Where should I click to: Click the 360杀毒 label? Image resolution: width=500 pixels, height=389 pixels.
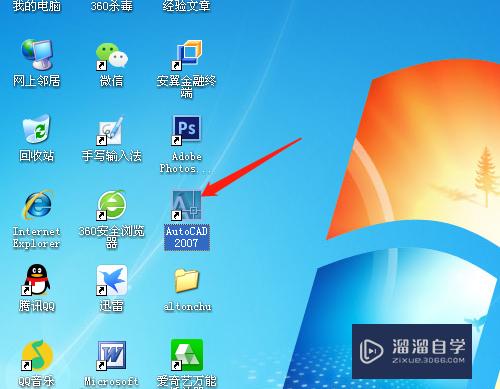pos(112,6)
